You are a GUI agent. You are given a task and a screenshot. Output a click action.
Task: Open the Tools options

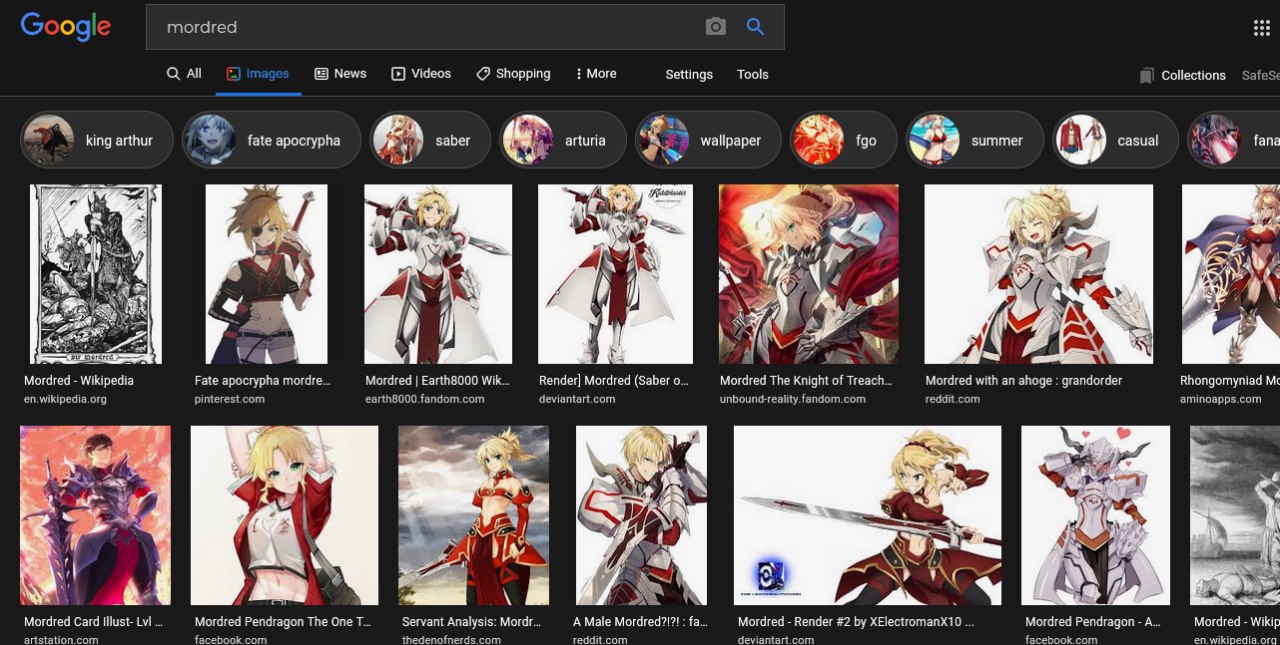tap(753, 75)
